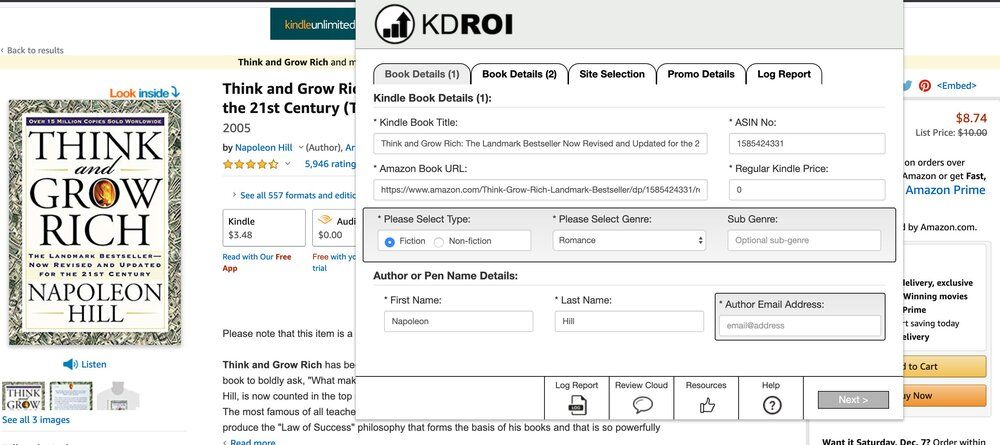Click the Embed link
Screen dimensions: 1000x445
pyautogui.click(x=956, y=85)
